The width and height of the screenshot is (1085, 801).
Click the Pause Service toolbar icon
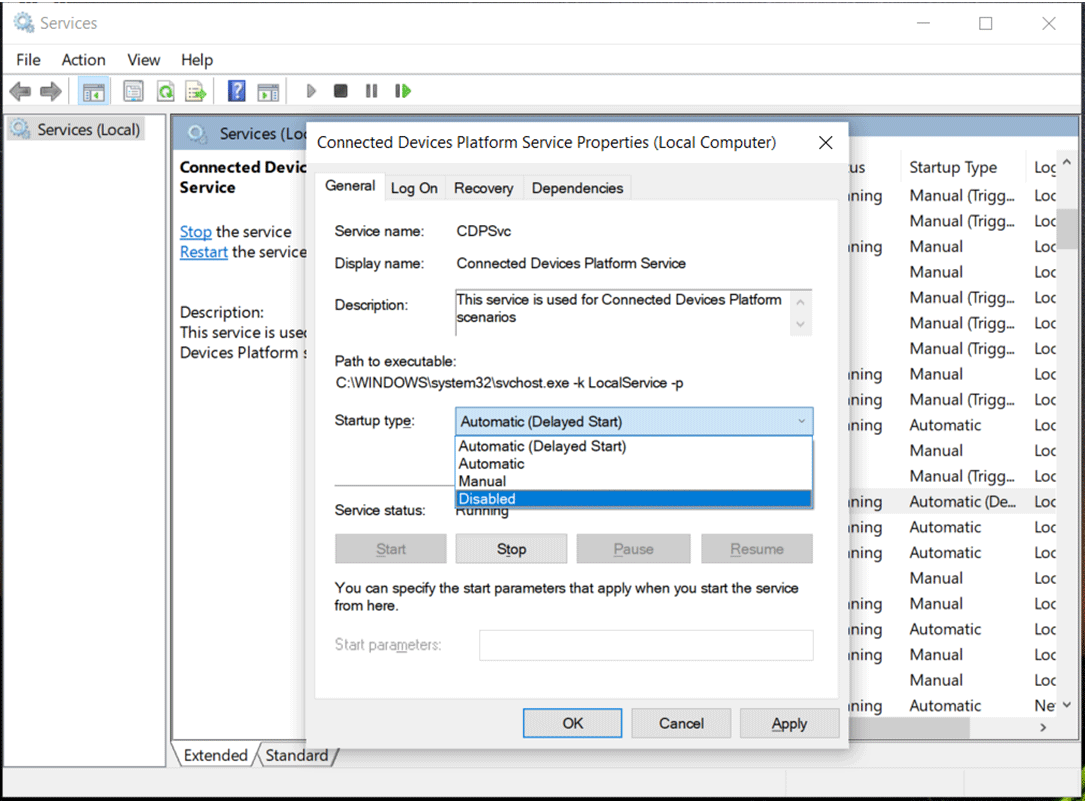click(x=372, y=91)
